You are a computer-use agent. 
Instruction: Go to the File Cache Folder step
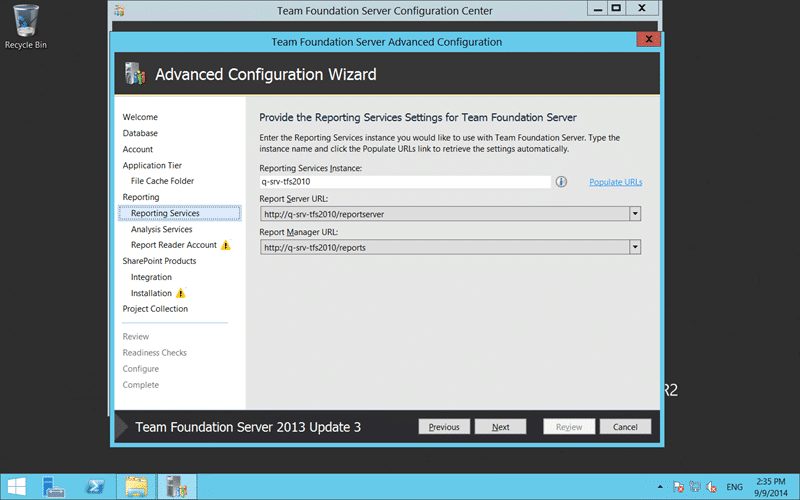[x=162, y=181]
